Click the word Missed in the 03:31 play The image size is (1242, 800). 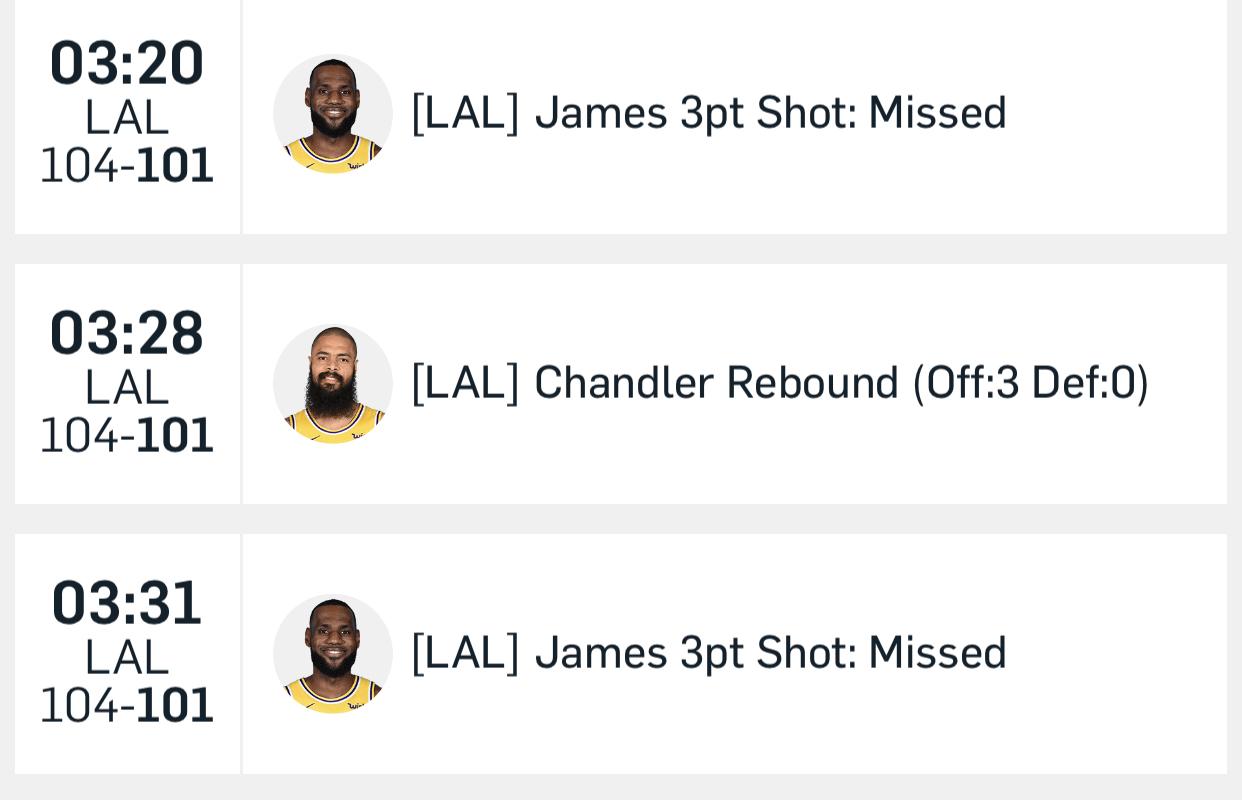(937, 653)
